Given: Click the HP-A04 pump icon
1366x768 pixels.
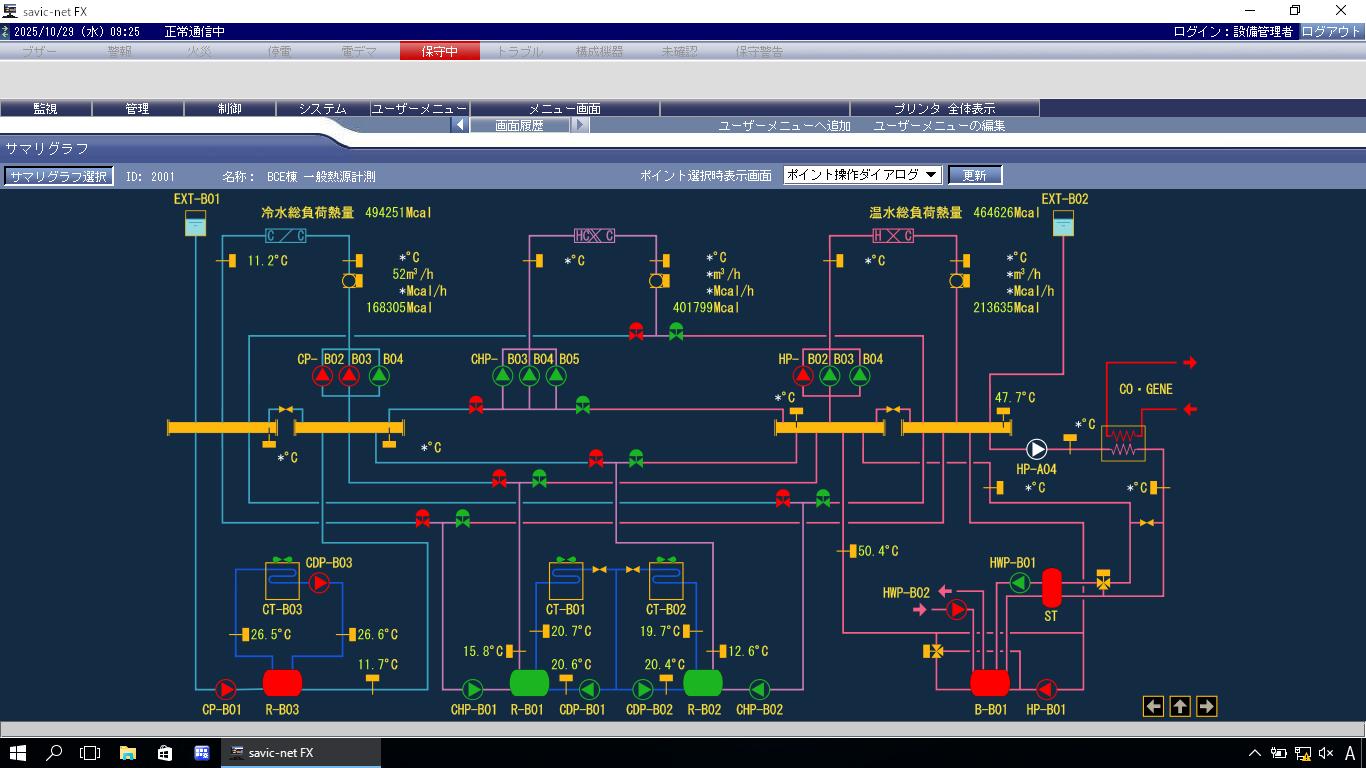Looking at the screenshot, I should [x=1036, y=450].
